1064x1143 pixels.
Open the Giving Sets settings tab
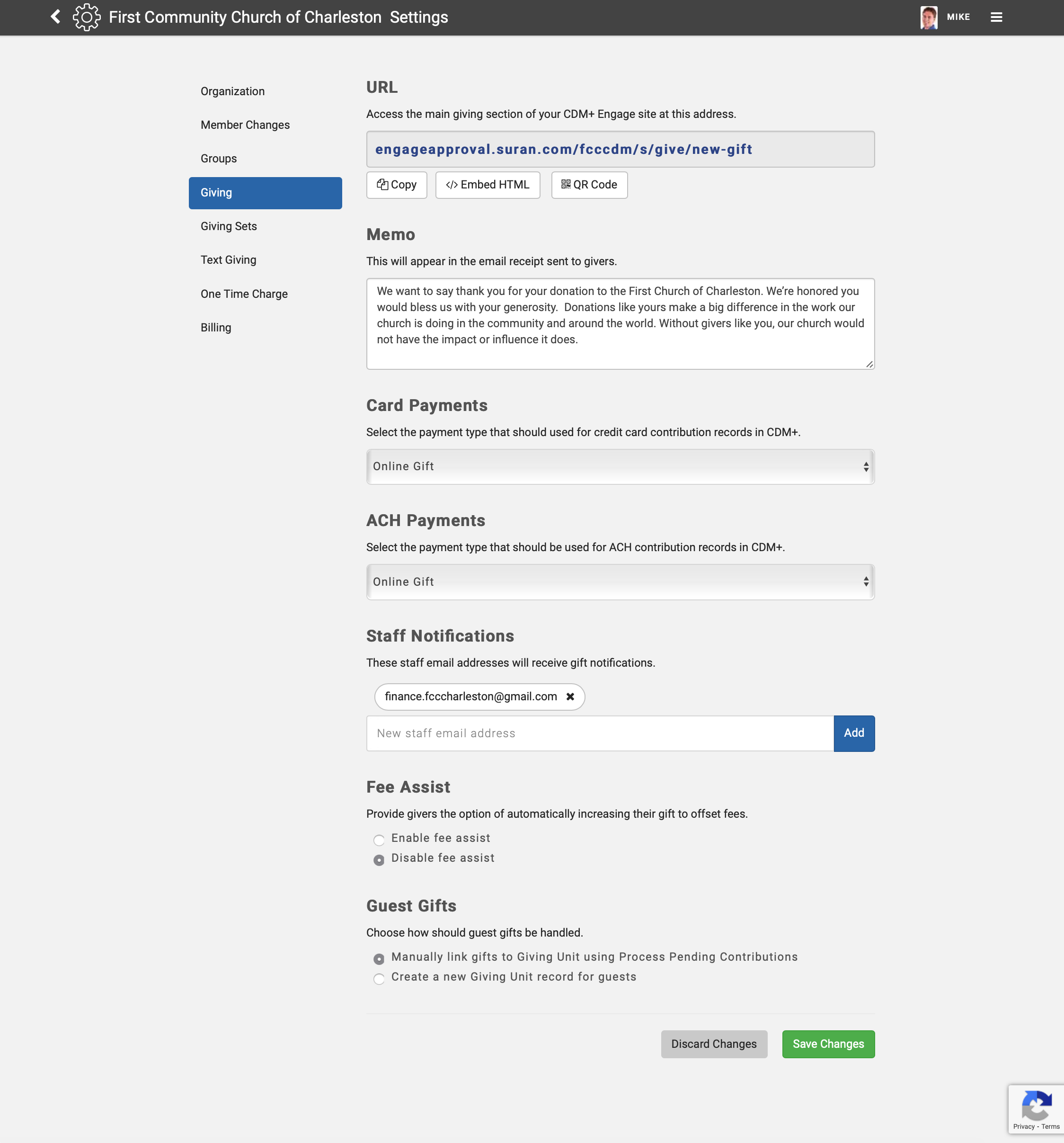(229, 226)
